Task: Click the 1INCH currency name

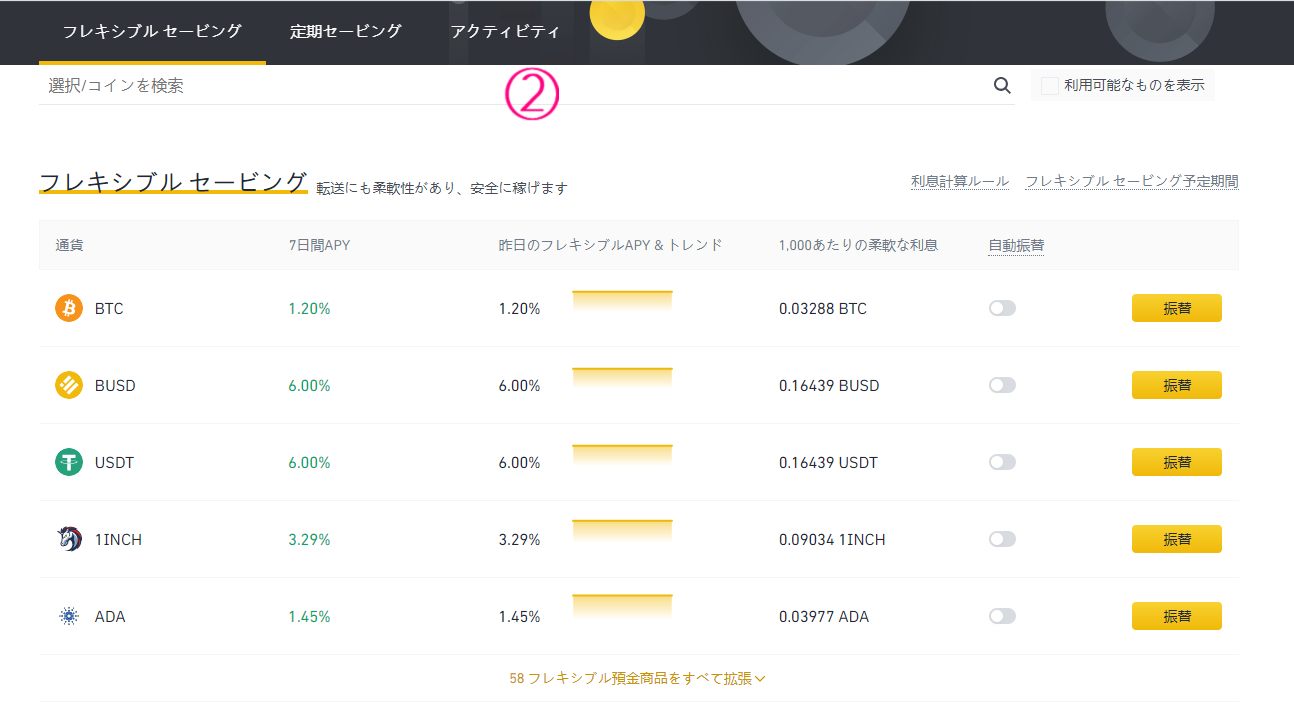Action: point(118,540)
